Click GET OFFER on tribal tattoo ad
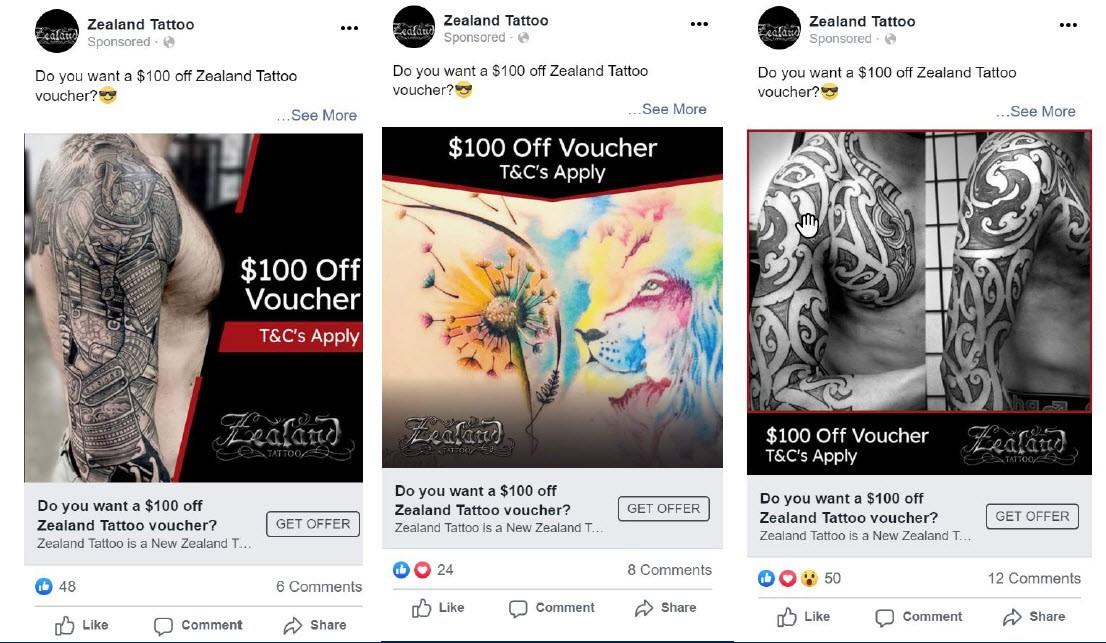Viewport: 1106px width, 643px height. click(x=1032, y=516)
